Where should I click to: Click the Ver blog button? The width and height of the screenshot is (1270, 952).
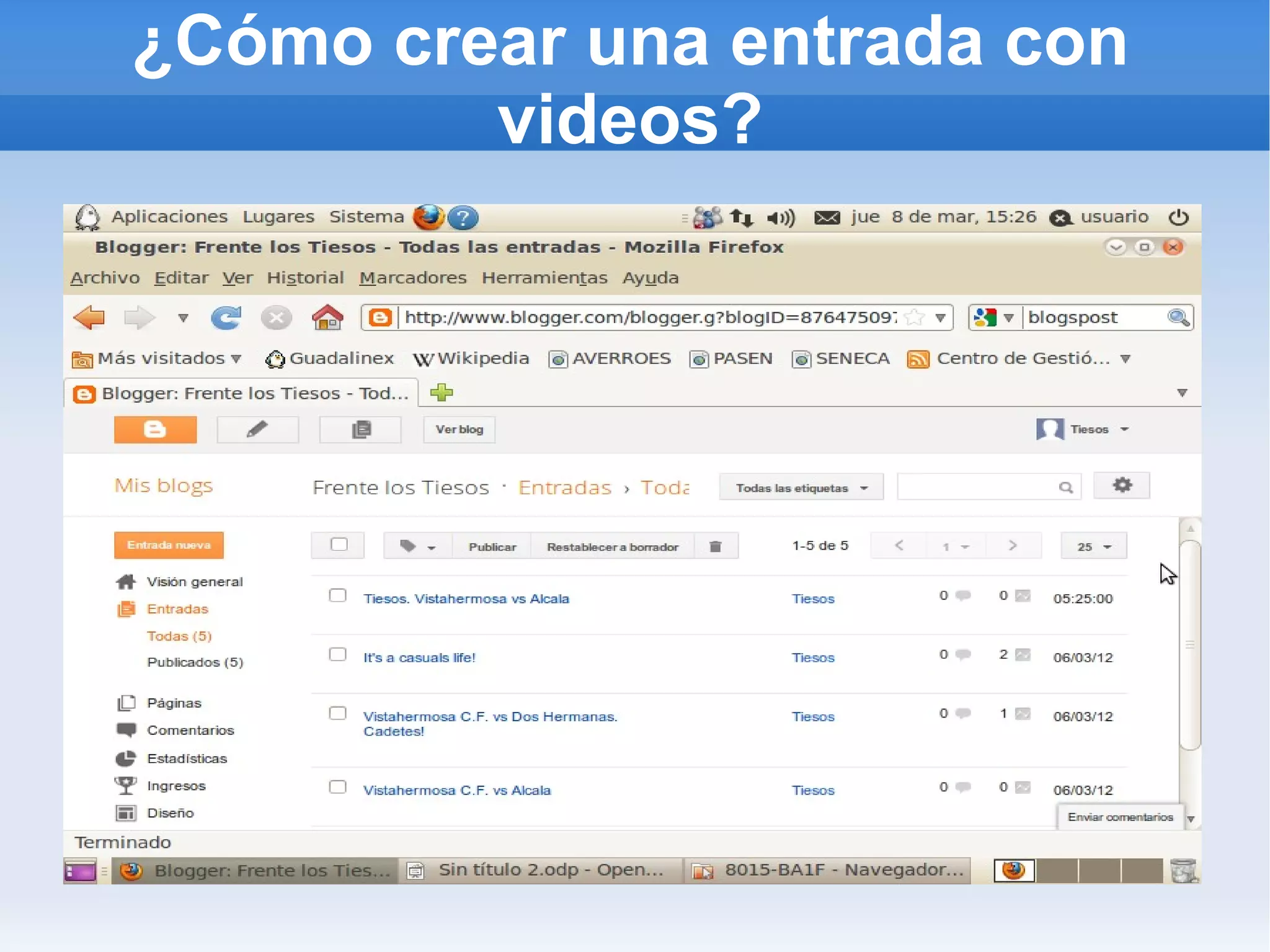459,429
